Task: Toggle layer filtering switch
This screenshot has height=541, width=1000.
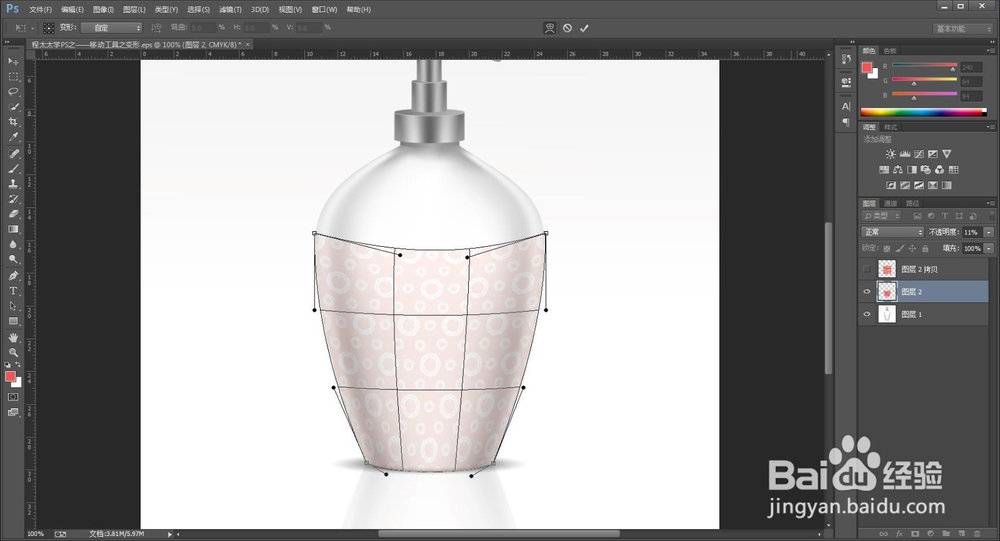Action: pyautogui.click(x=990, y=216)
